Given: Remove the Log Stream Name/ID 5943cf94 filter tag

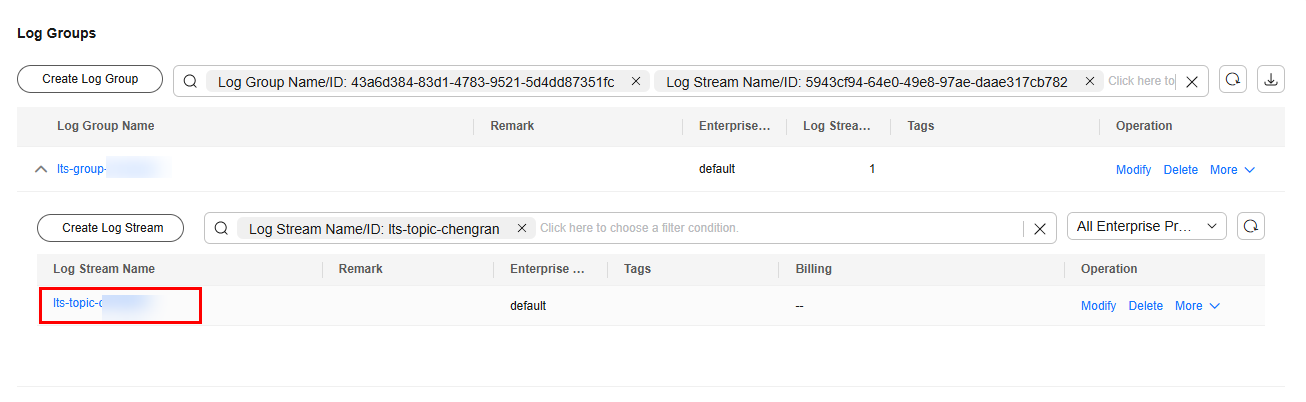Looking at the screenshot, I should point(1089,81).
